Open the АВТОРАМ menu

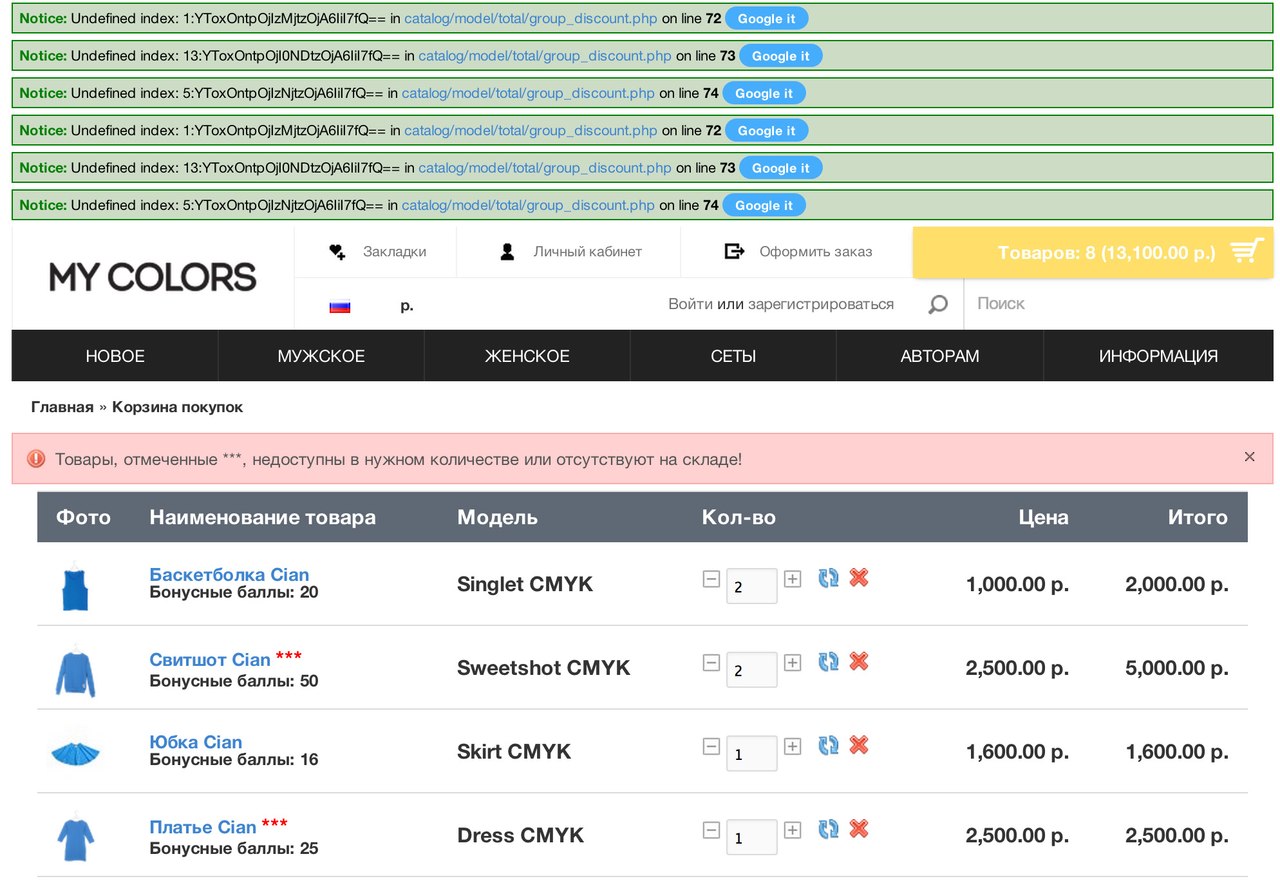pyautogui.click(x=940, y=356)
